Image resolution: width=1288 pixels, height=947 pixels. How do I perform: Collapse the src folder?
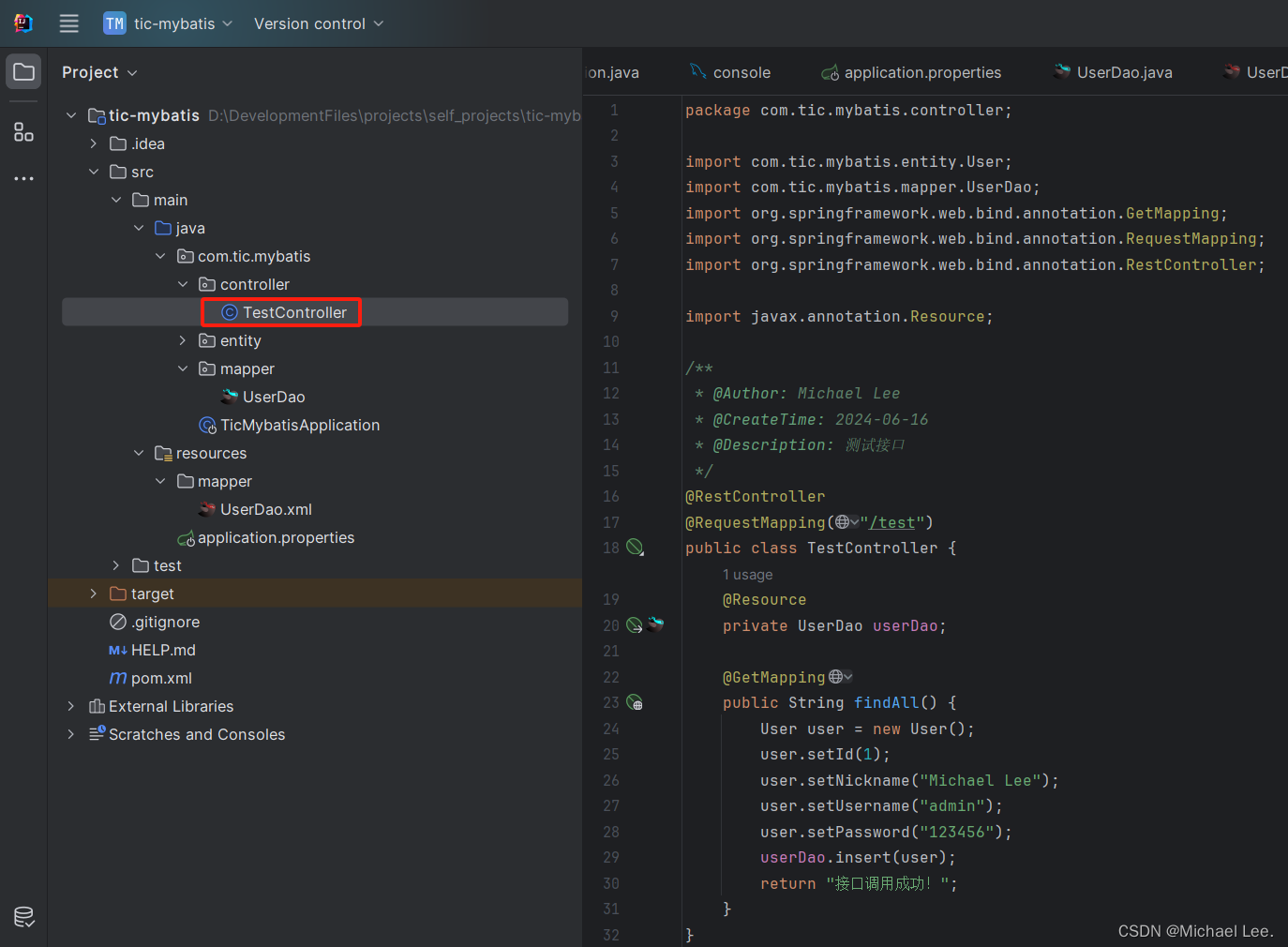(94, 172)
